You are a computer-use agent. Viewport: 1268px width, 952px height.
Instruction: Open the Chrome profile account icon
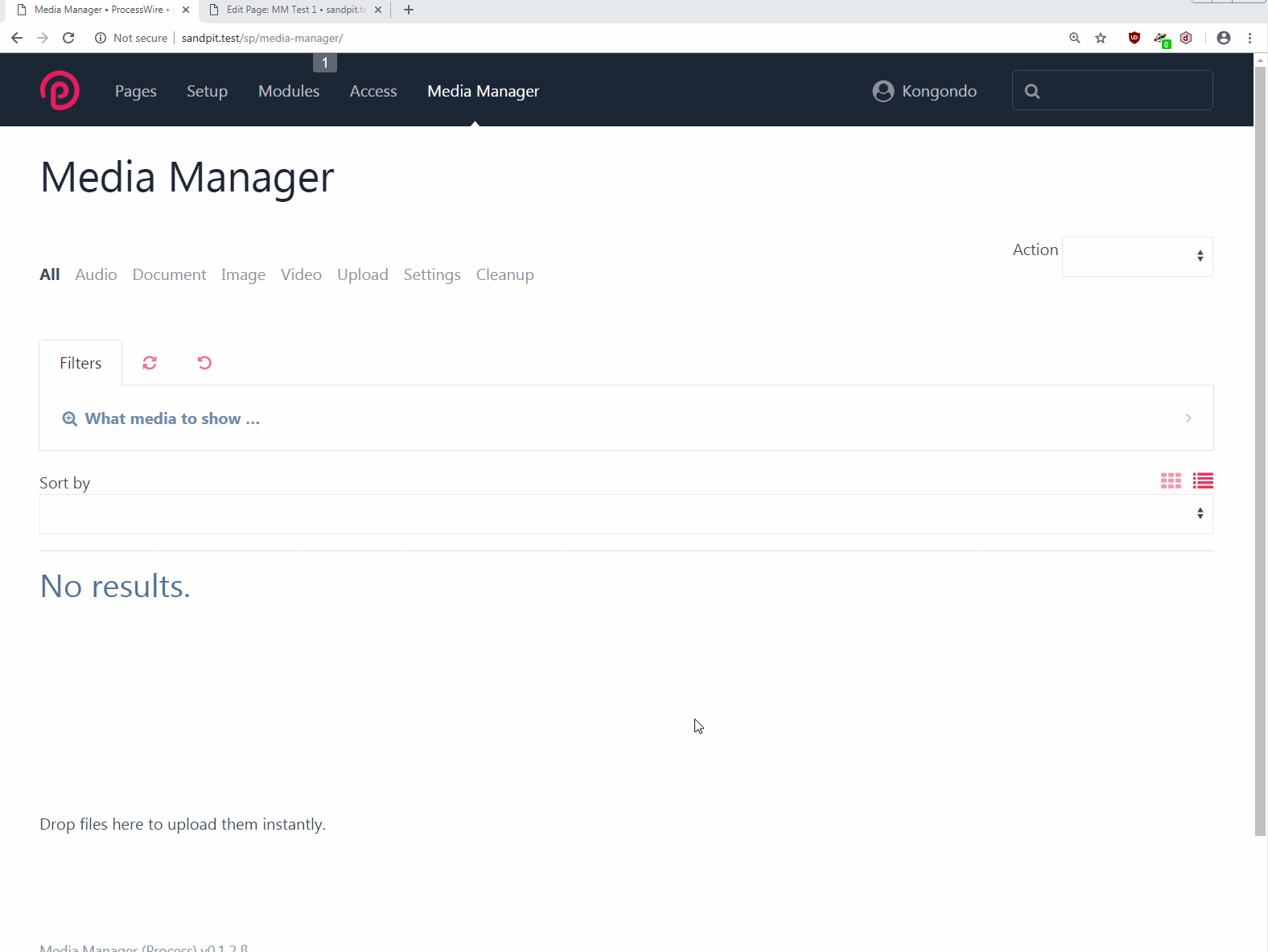(1224, 38)
